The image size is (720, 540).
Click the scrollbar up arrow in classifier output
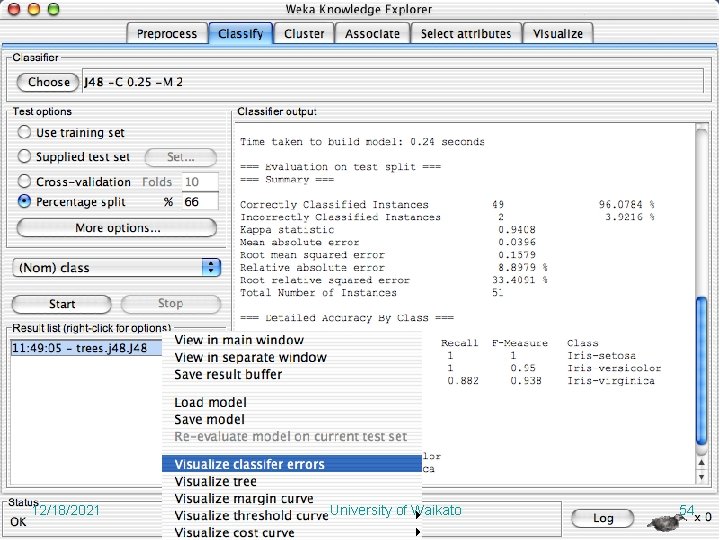pyautogui.click(x=701, y=463)
